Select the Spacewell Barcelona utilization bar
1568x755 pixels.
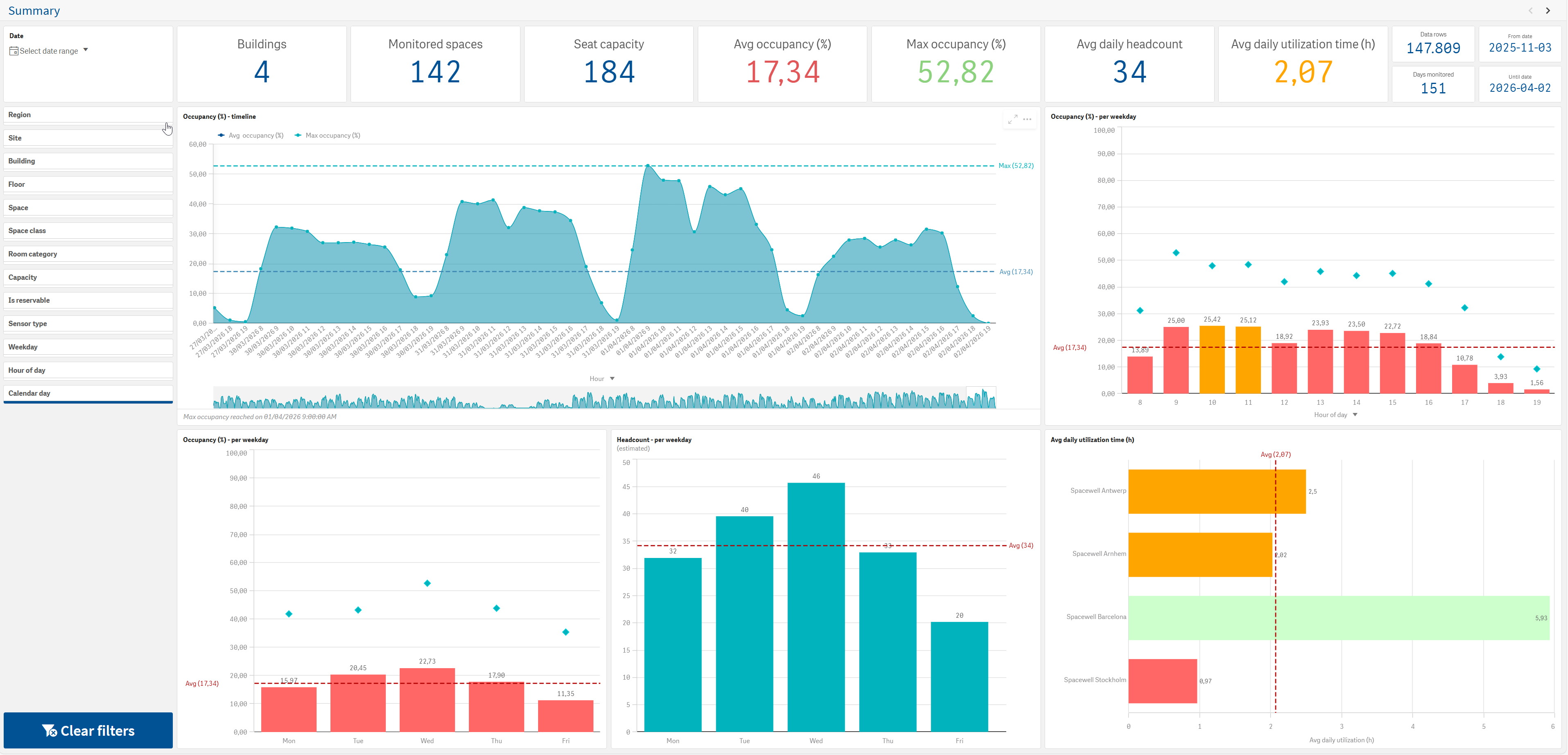[1339, 617]
